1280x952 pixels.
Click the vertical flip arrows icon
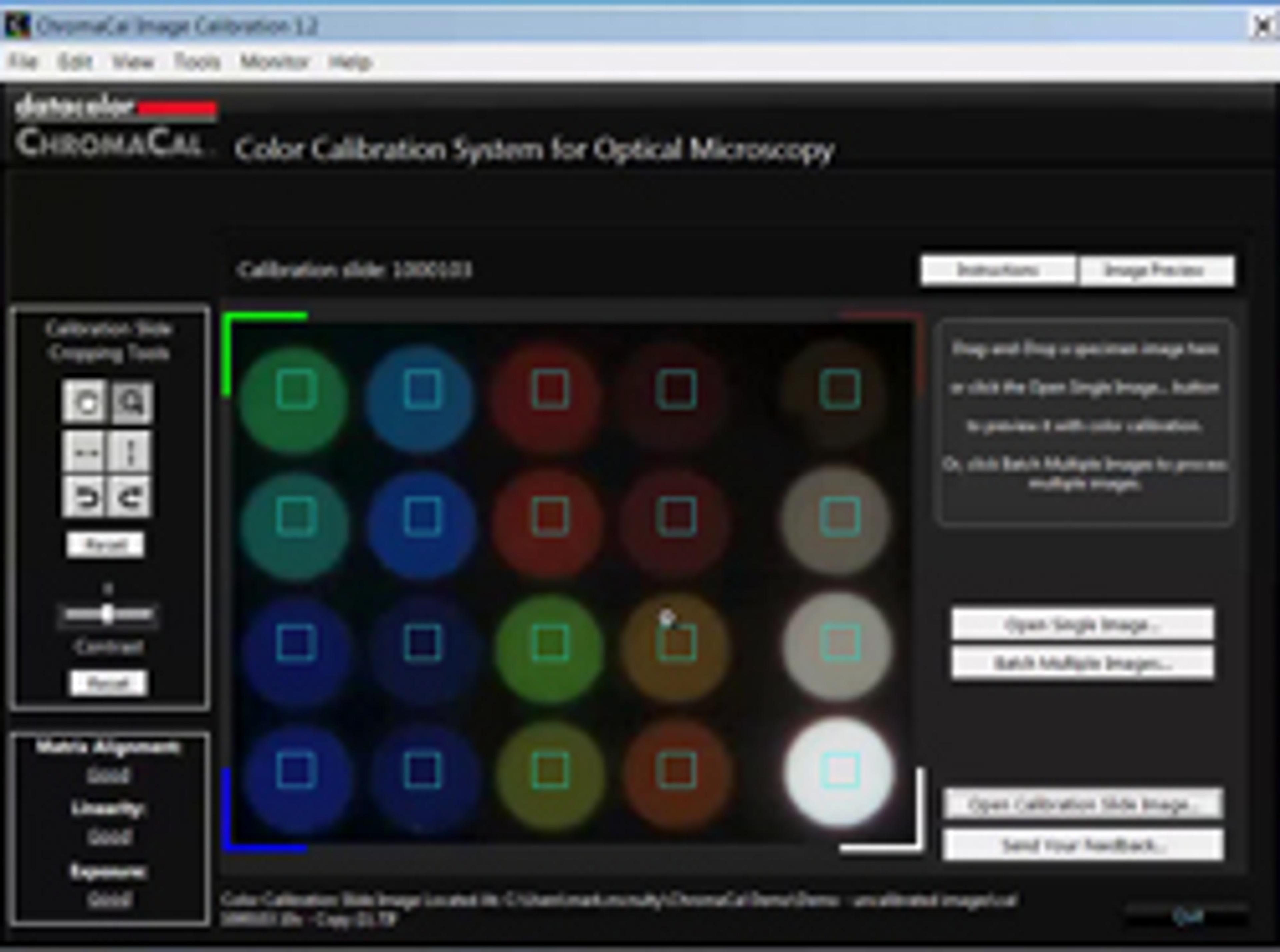(130, 452)
